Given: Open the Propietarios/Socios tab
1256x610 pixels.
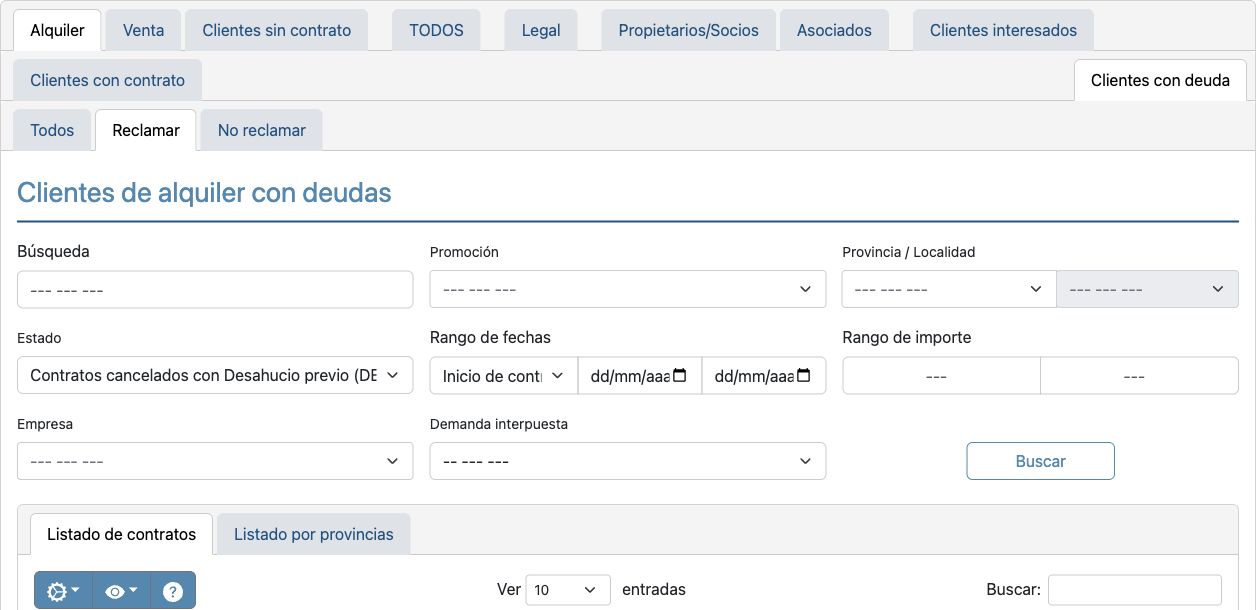Looking at the screenshot, I should click(688, 30).
